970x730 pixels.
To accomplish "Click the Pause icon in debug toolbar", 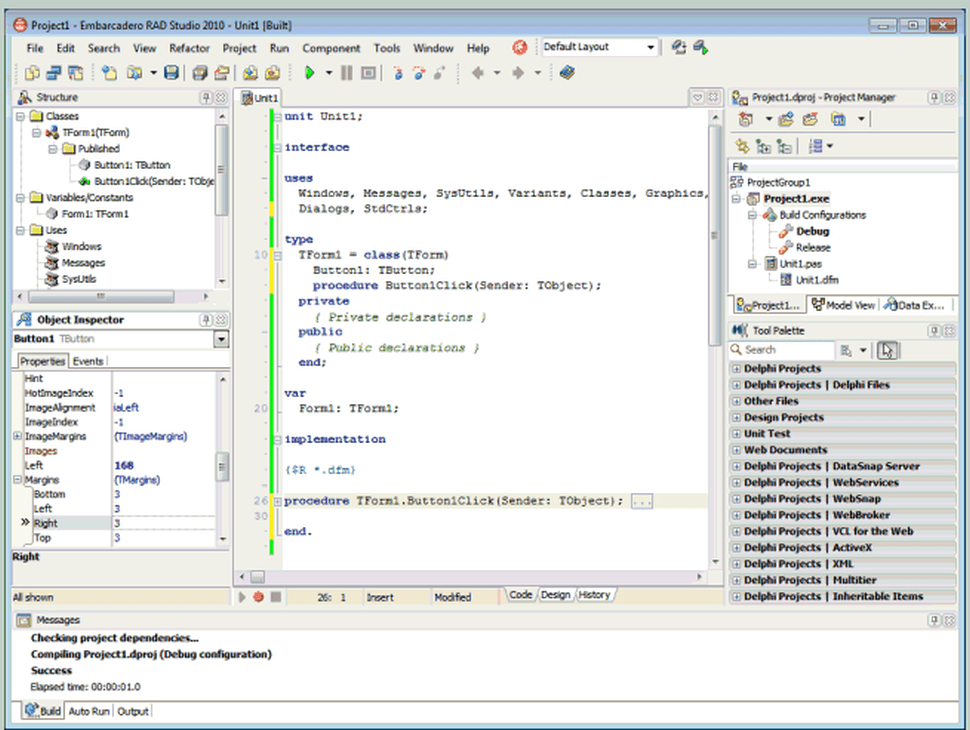I will 347,73.
